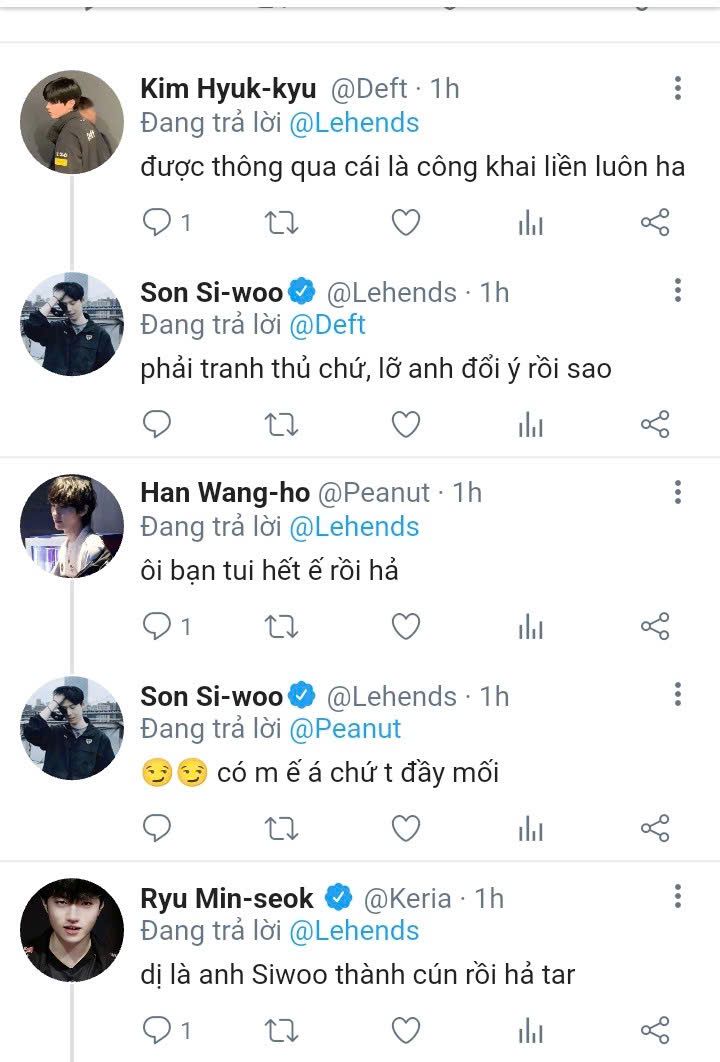The width and height of the screenshot is (720, 1062).
Task: Open @Lehends mention in Kim Hyuk-kyu's reply
Action: 354,123
